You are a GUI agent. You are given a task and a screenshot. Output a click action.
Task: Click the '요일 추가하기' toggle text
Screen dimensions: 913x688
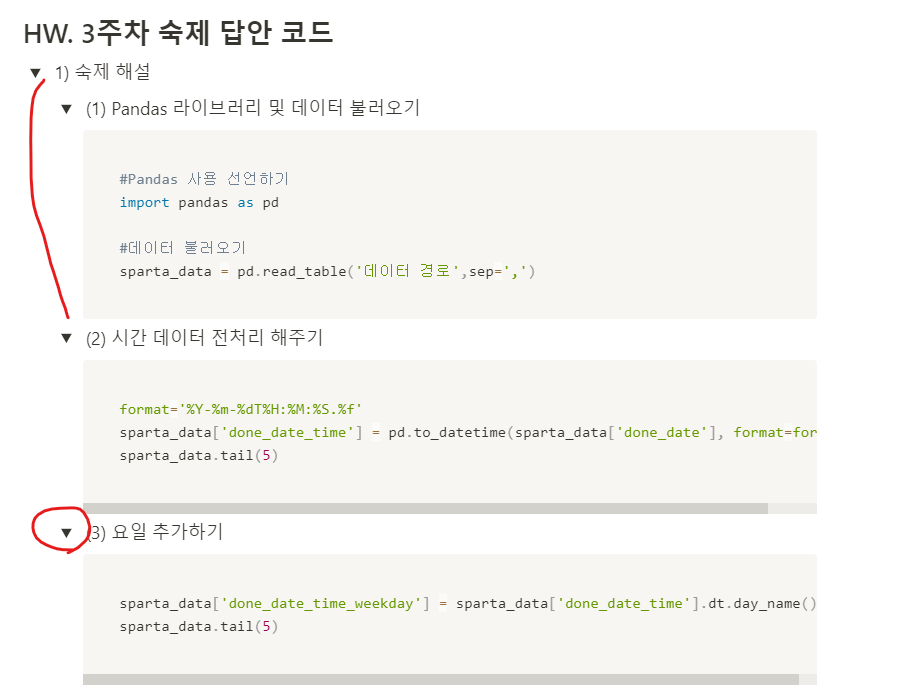tap(167, 532)
